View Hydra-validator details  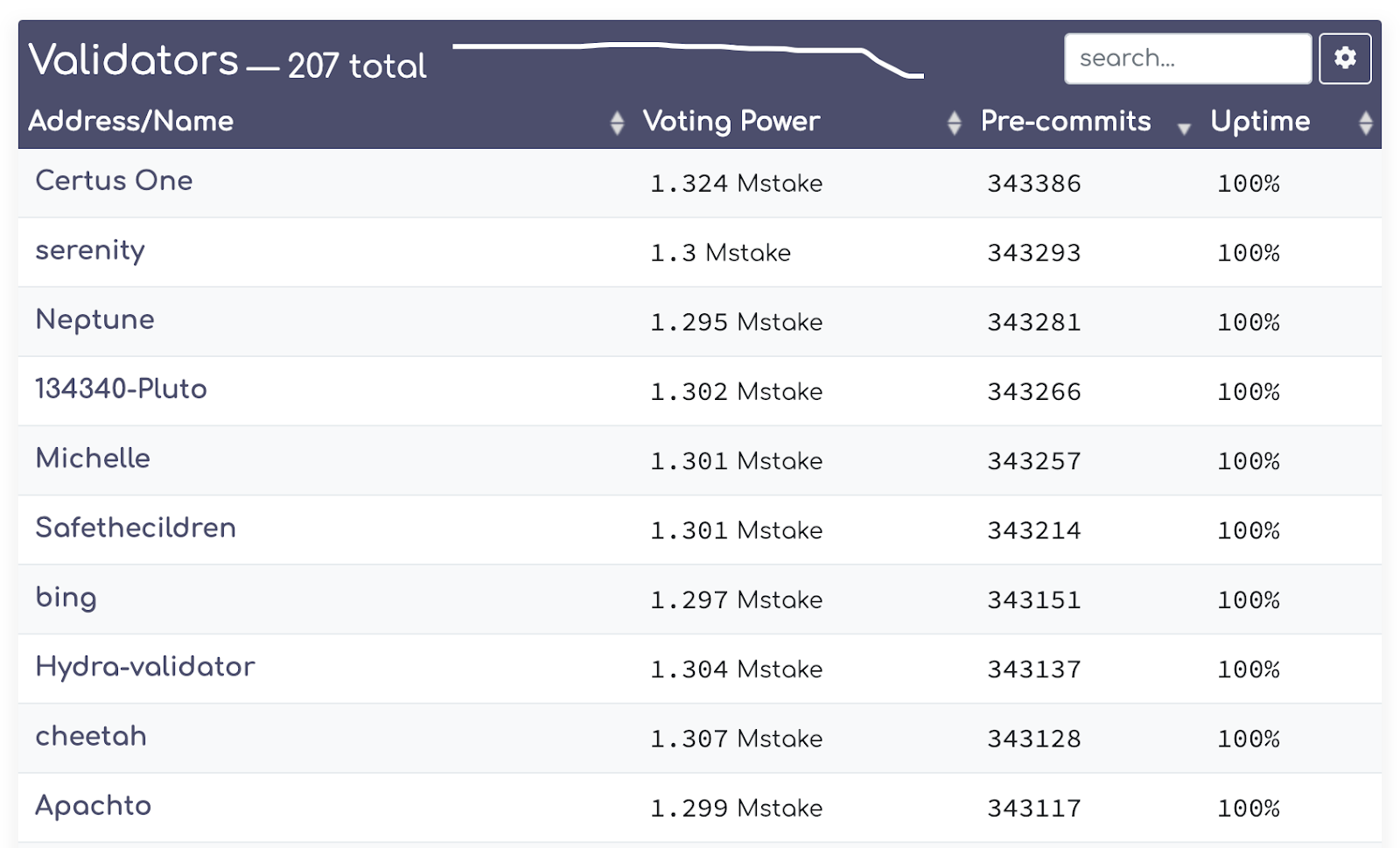coord(145,667)
